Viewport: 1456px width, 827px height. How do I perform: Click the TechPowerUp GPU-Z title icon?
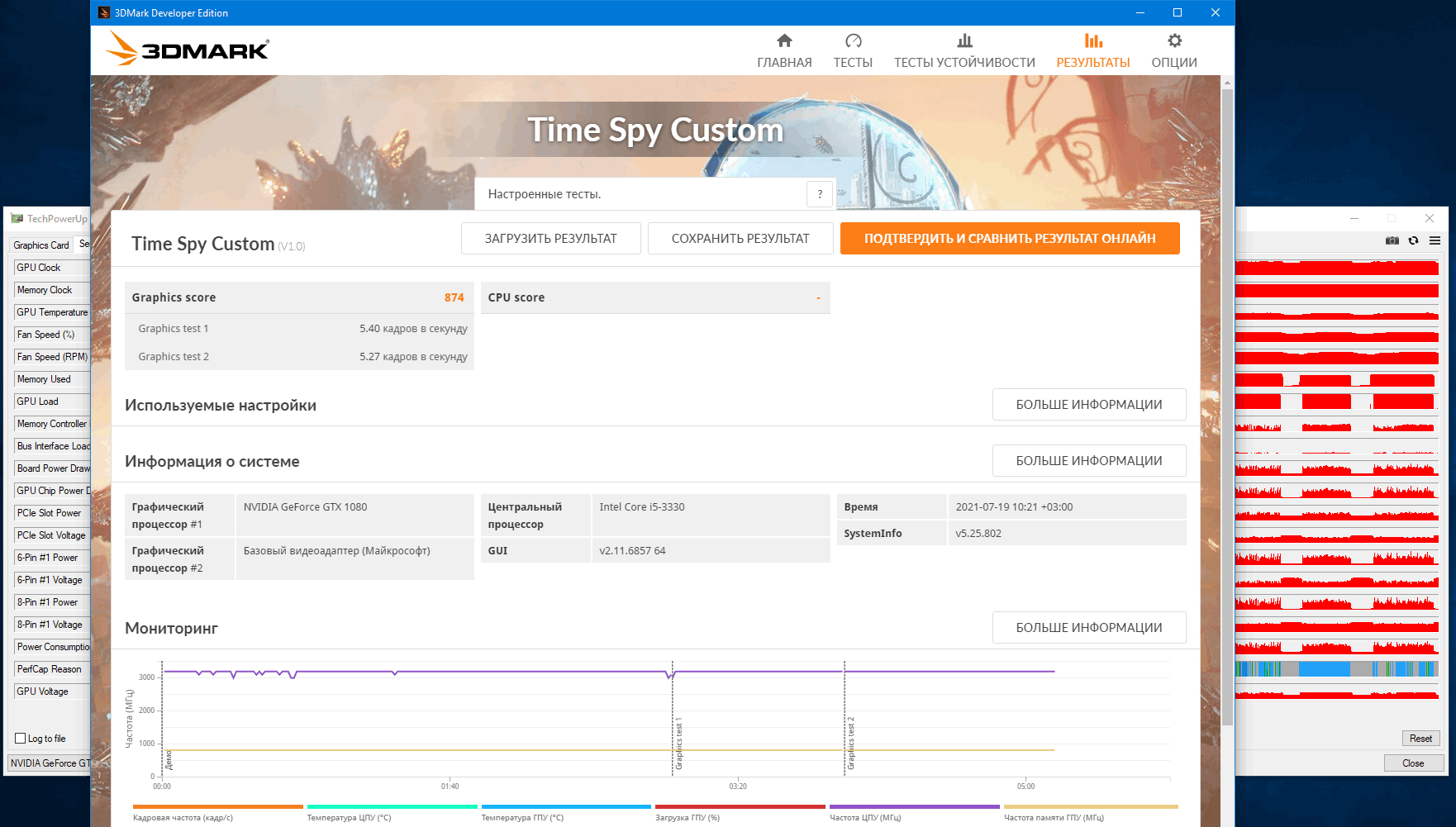17,219
